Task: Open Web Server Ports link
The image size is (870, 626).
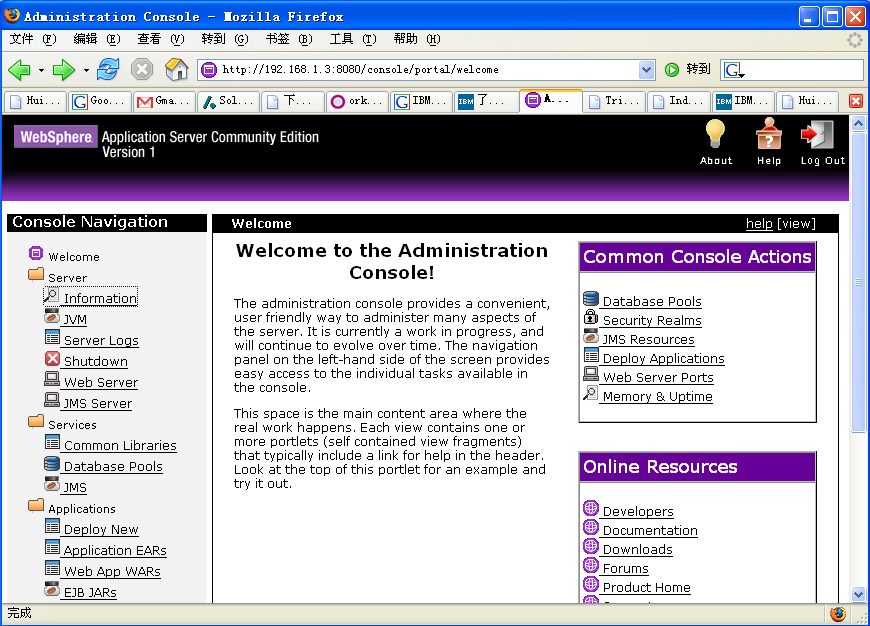Action: click(x=658, y=377)
